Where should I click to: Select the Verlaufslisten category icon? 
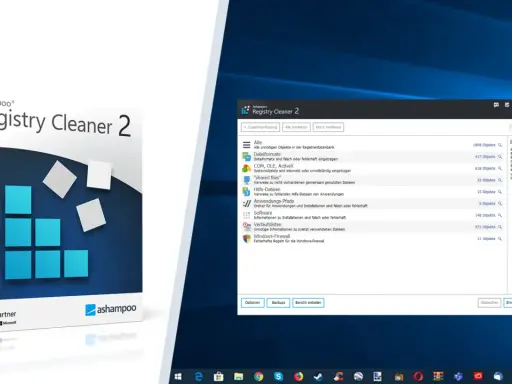coord(247,227)
